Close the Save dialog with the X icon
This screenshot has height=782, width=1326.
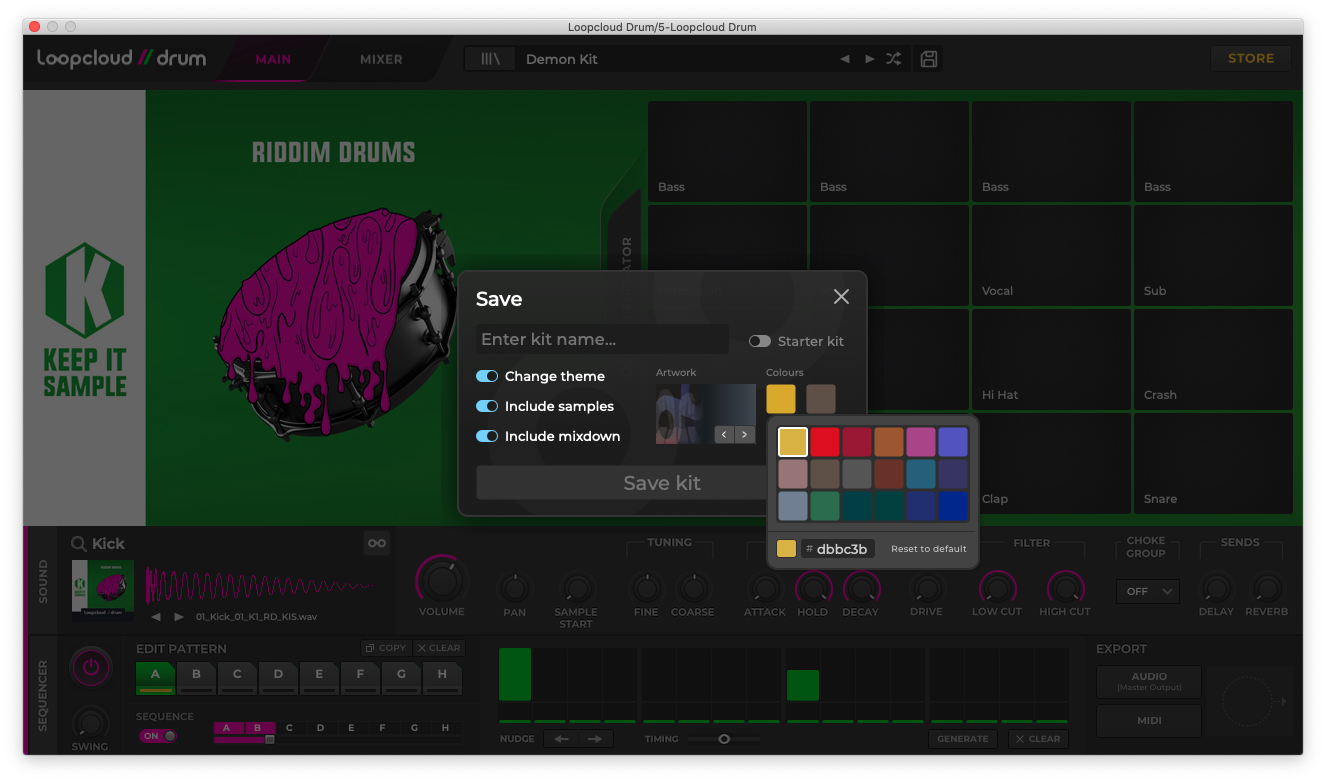841,297
